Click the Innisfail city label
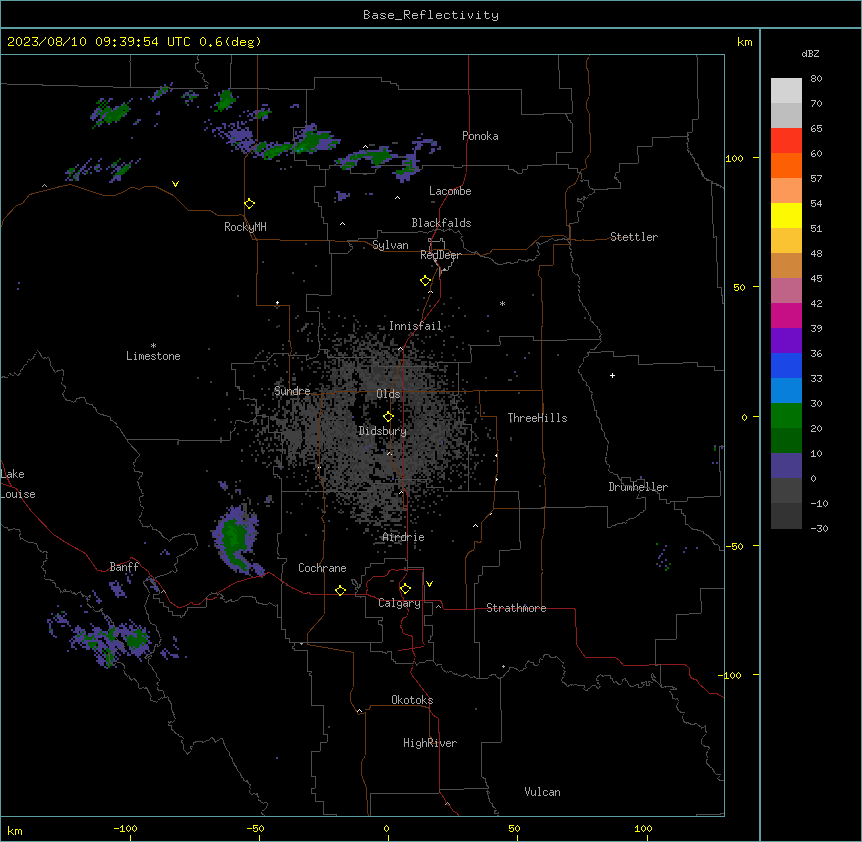This screenshot has height=842, width=862. pyautogui.click(x=415, y=326)
